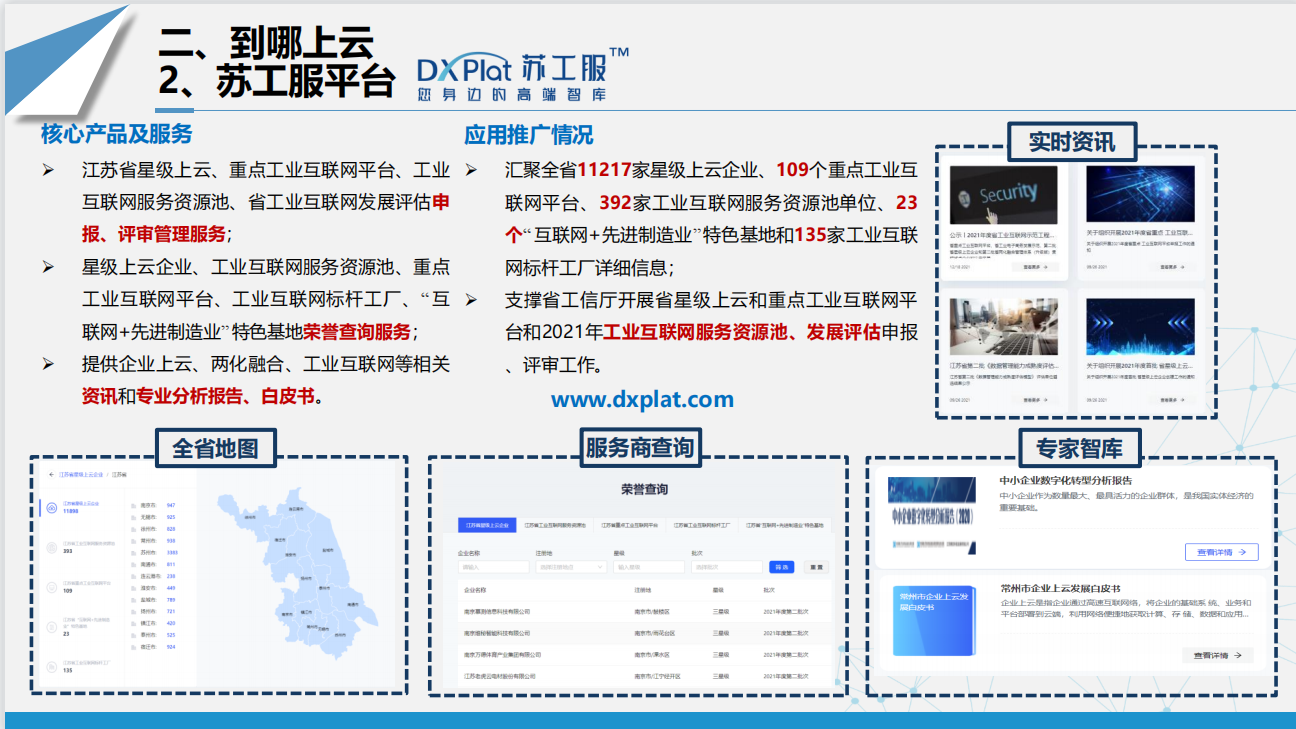Click the blue 筛选 button

tap(781, 567)
